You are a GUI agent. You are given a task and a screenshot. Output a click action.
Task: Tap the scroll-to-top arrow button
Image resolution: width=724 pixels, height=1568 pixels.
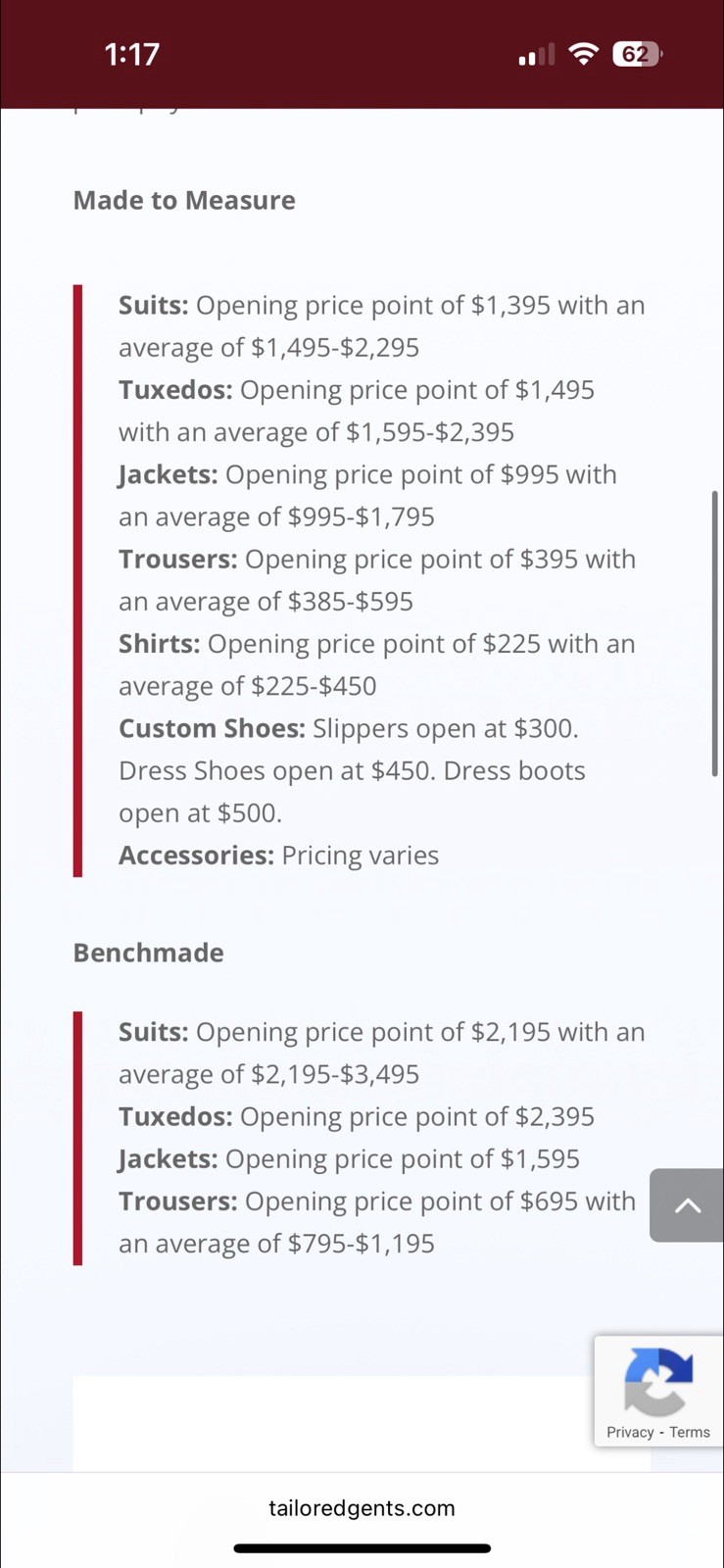click(687, 1204)
